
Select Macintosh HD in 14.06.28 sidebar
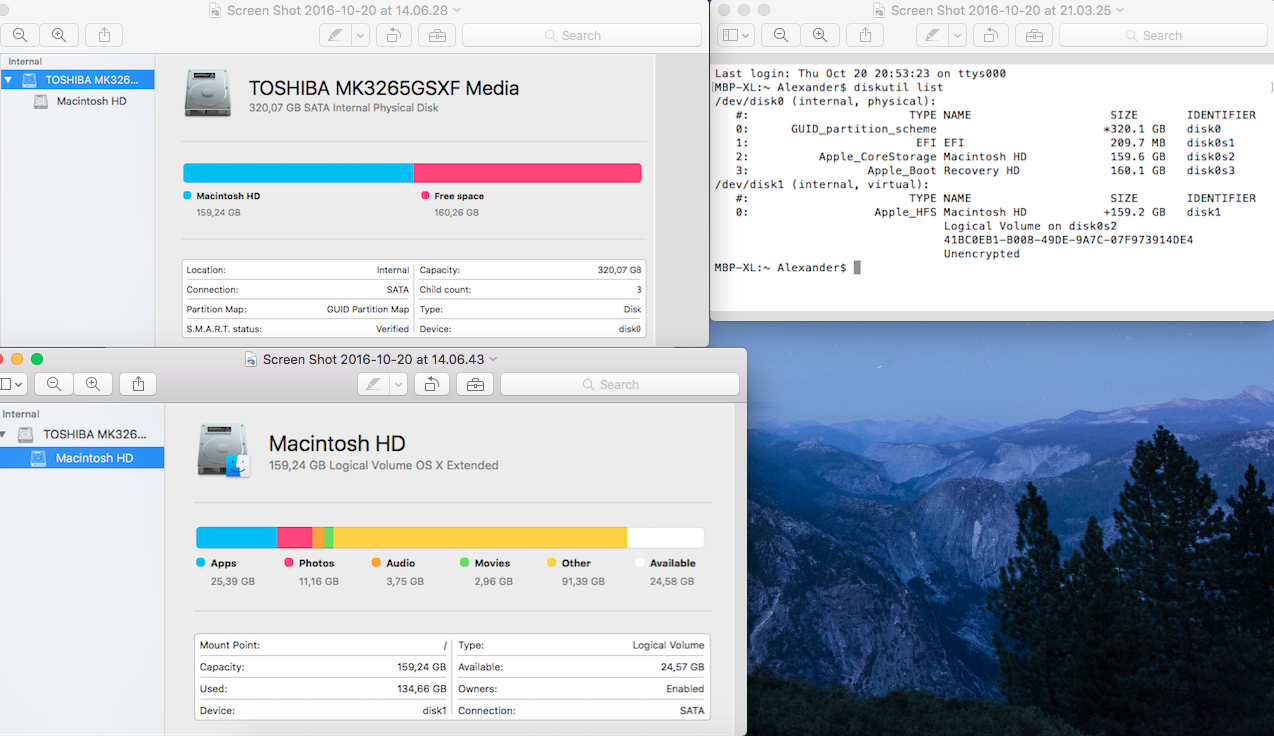[x=78, y=101]
